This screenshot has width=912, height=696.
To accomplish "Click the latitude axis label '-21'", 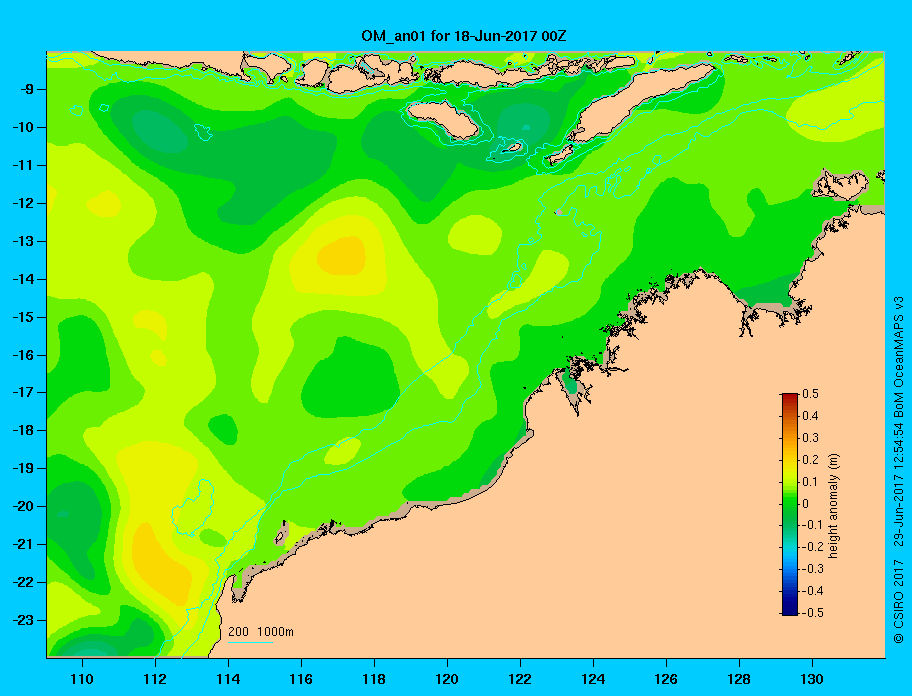I will pos(24,544).
